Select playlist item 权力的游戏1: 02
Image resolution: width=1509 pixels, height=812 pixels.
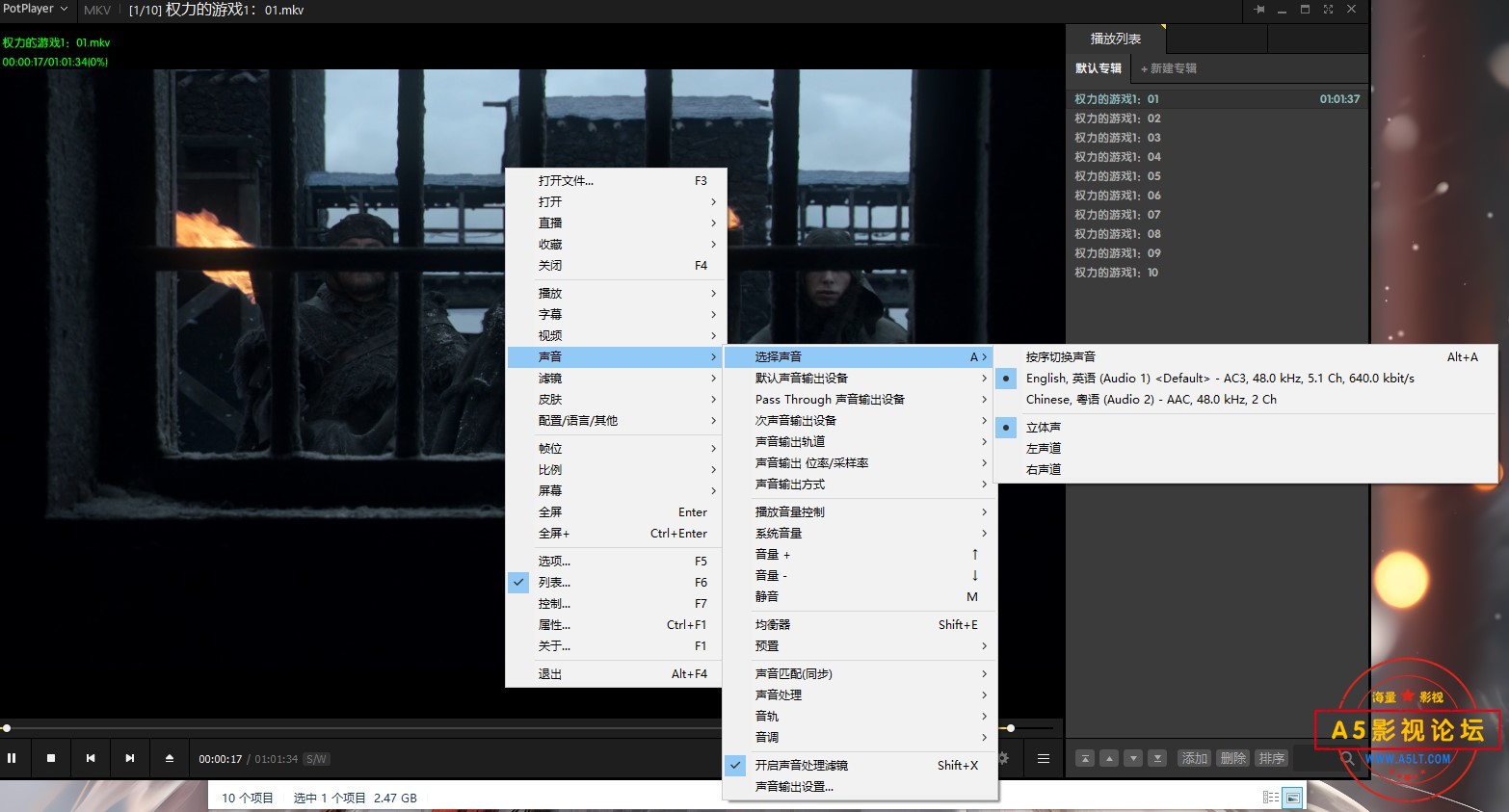(1217, 118)
